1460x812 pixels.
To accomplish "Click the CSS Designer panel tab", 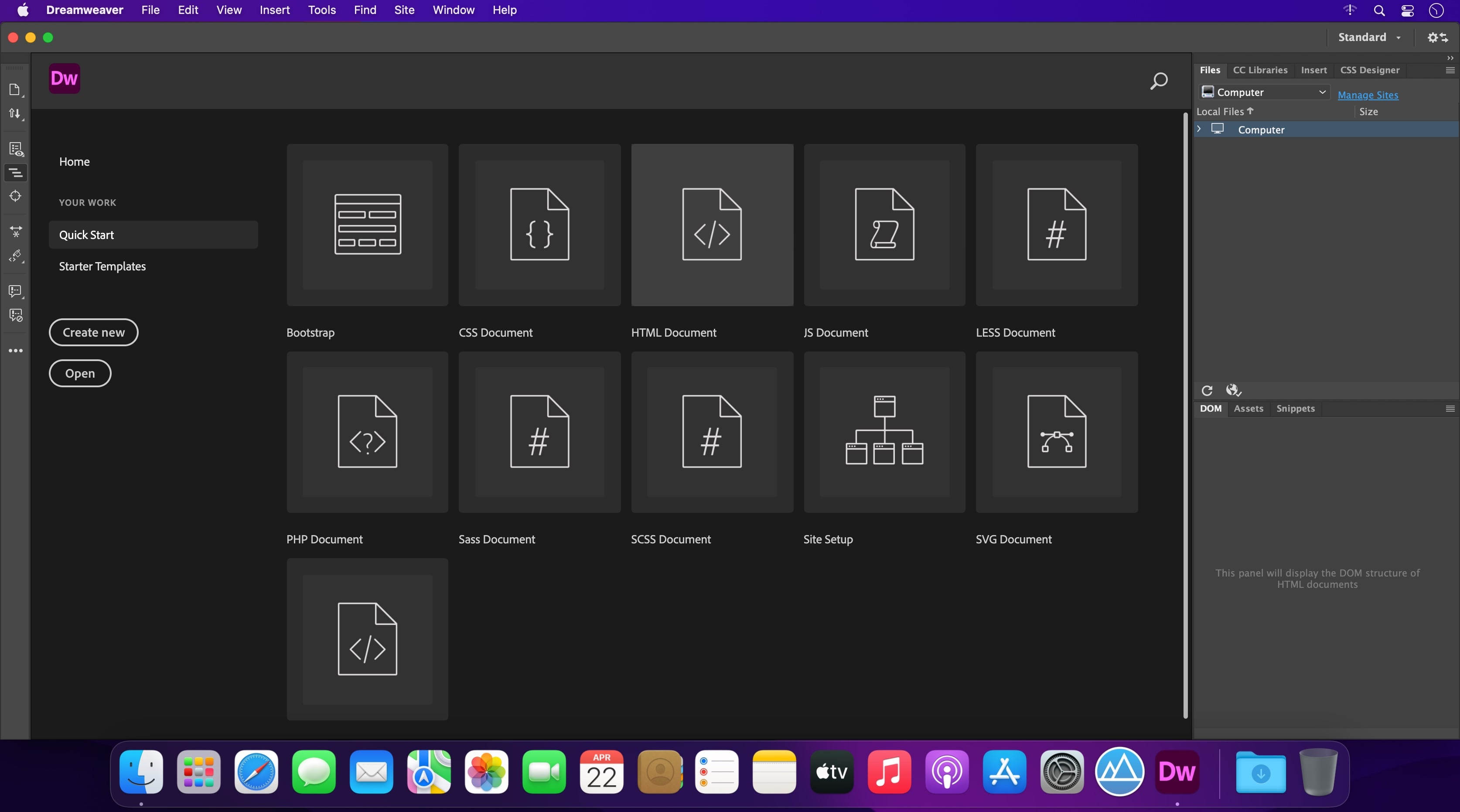I will tap(1370, 69).
